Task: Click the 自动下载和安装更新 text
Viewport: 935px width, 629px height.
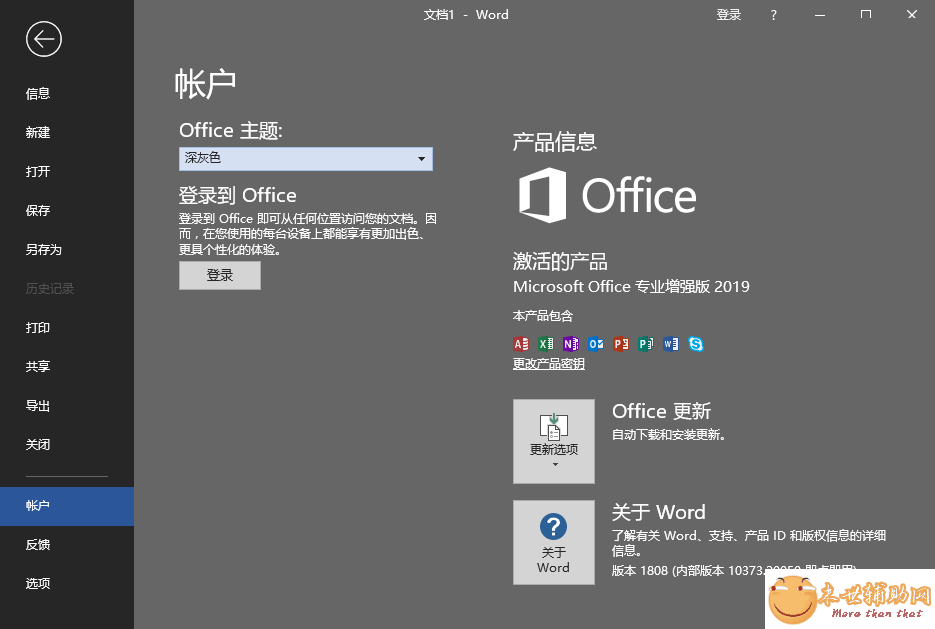Action: coord(668,435)
